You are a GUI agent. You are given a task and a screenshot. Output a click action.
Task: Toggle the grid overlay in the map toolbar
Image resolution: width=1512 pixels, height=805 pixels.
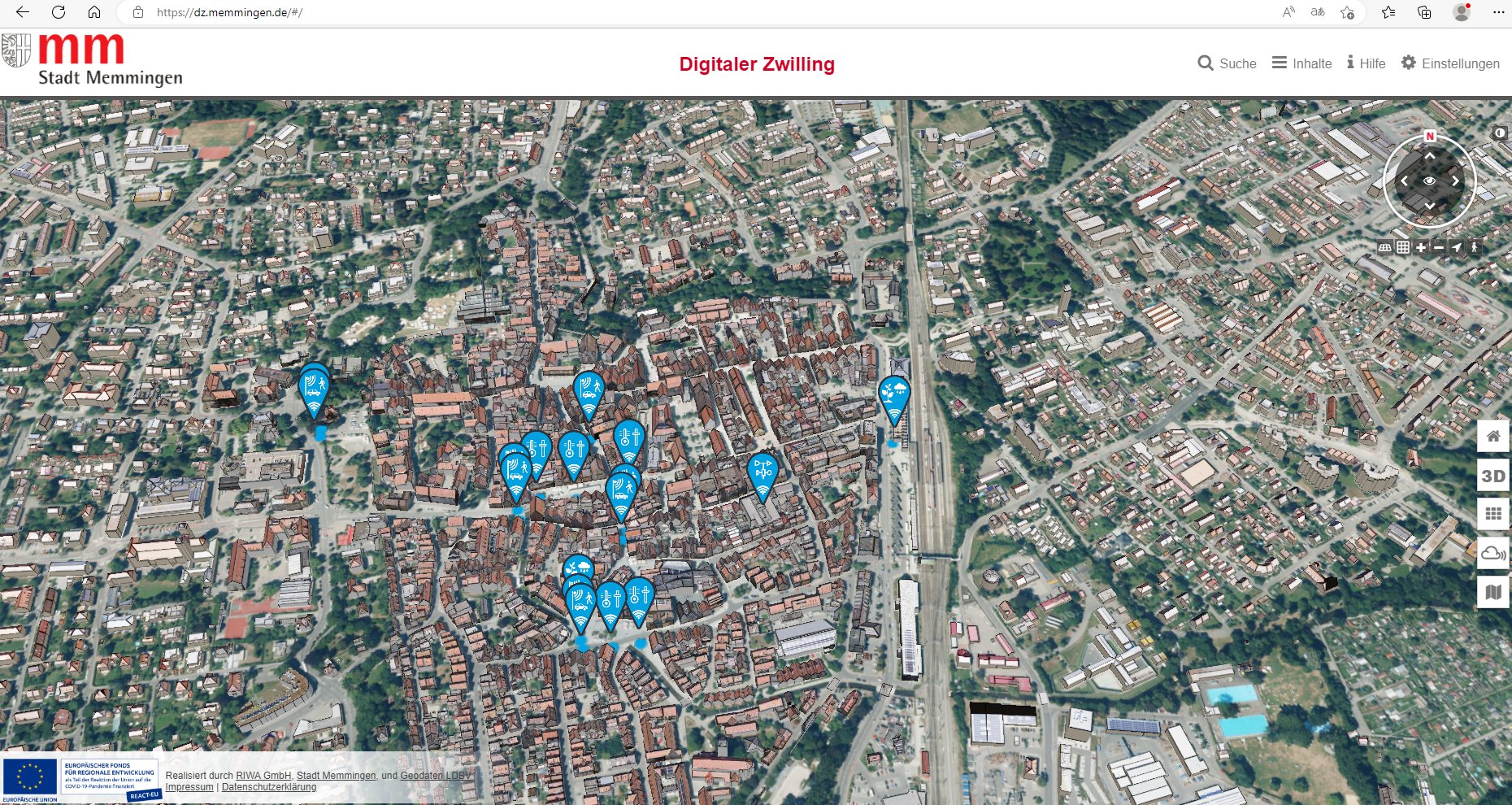[x=1402, y=248]
